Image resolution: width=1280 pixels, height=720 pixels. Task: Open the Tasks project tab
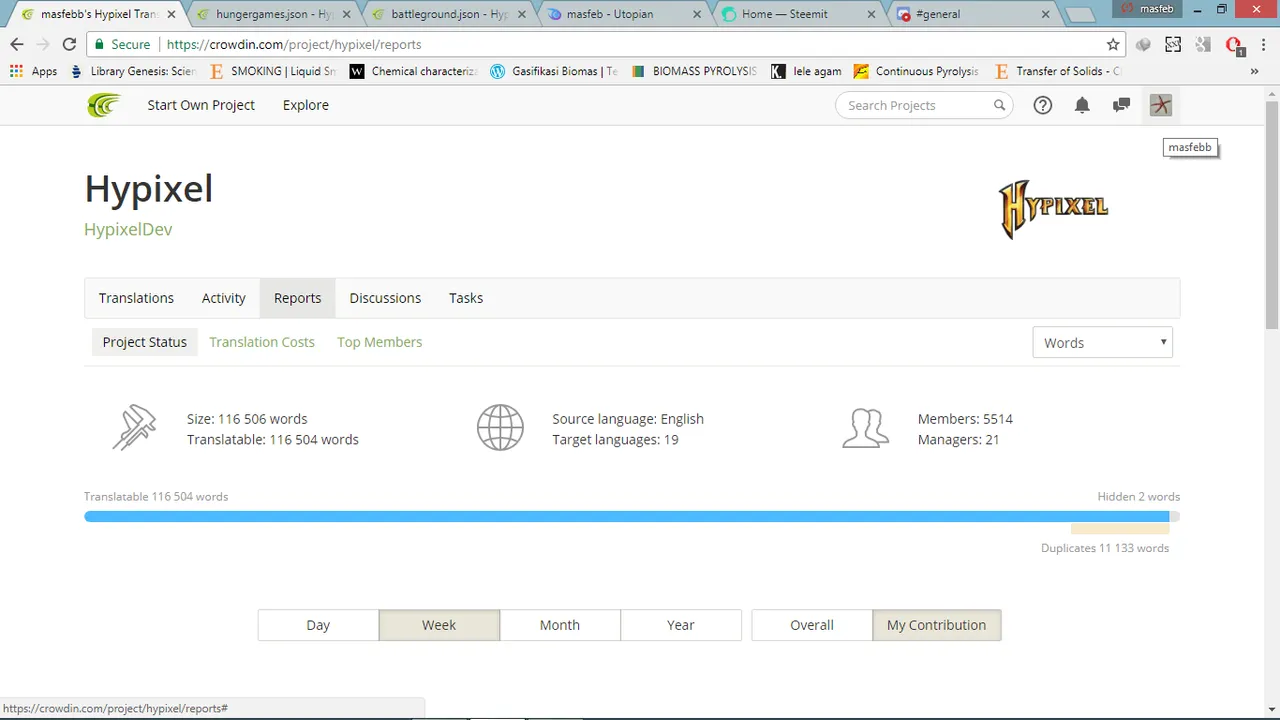tap(466, 298)
